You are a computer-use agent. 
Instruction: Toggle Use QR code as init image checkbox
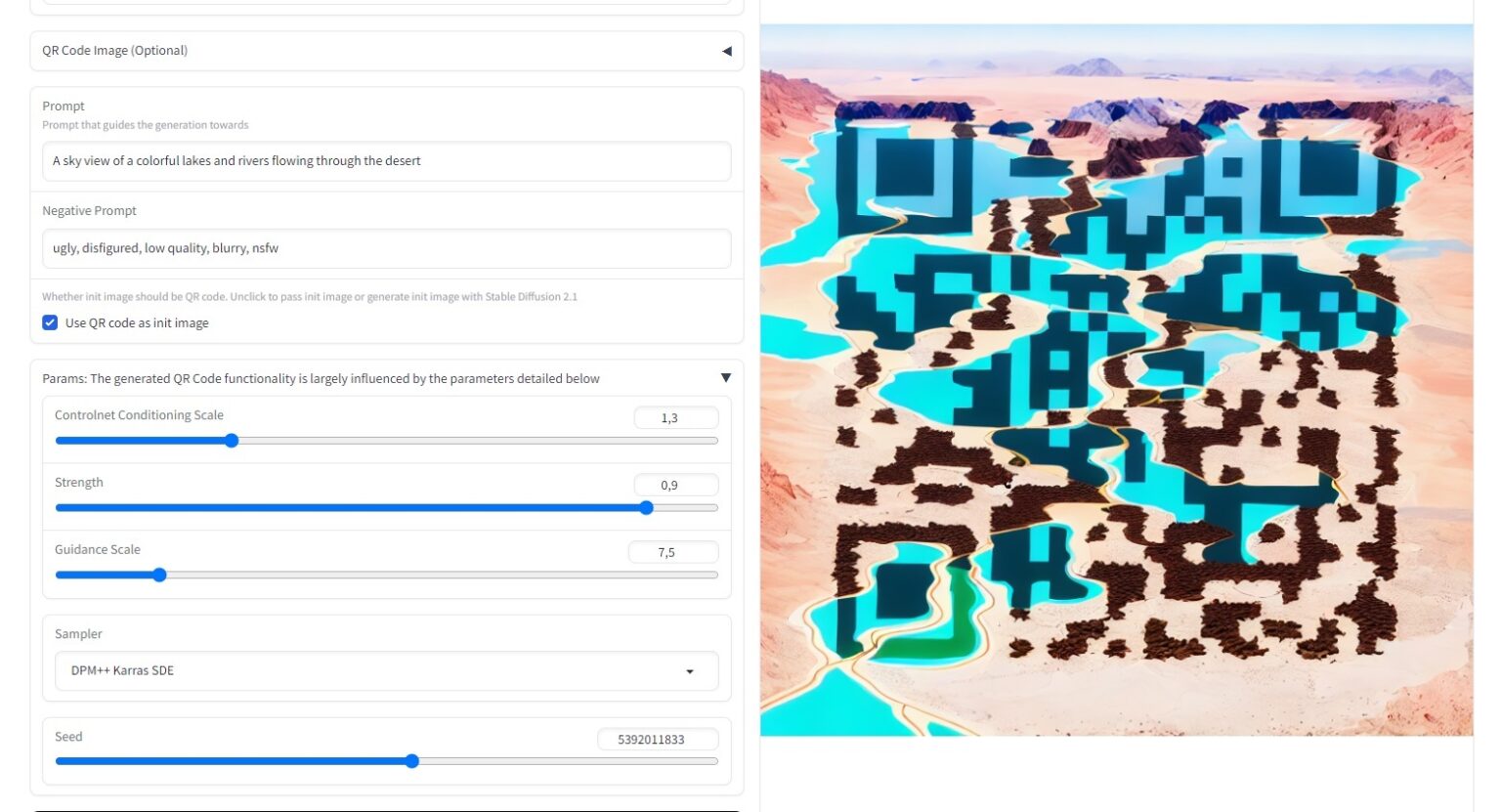(x=50, y=322)
